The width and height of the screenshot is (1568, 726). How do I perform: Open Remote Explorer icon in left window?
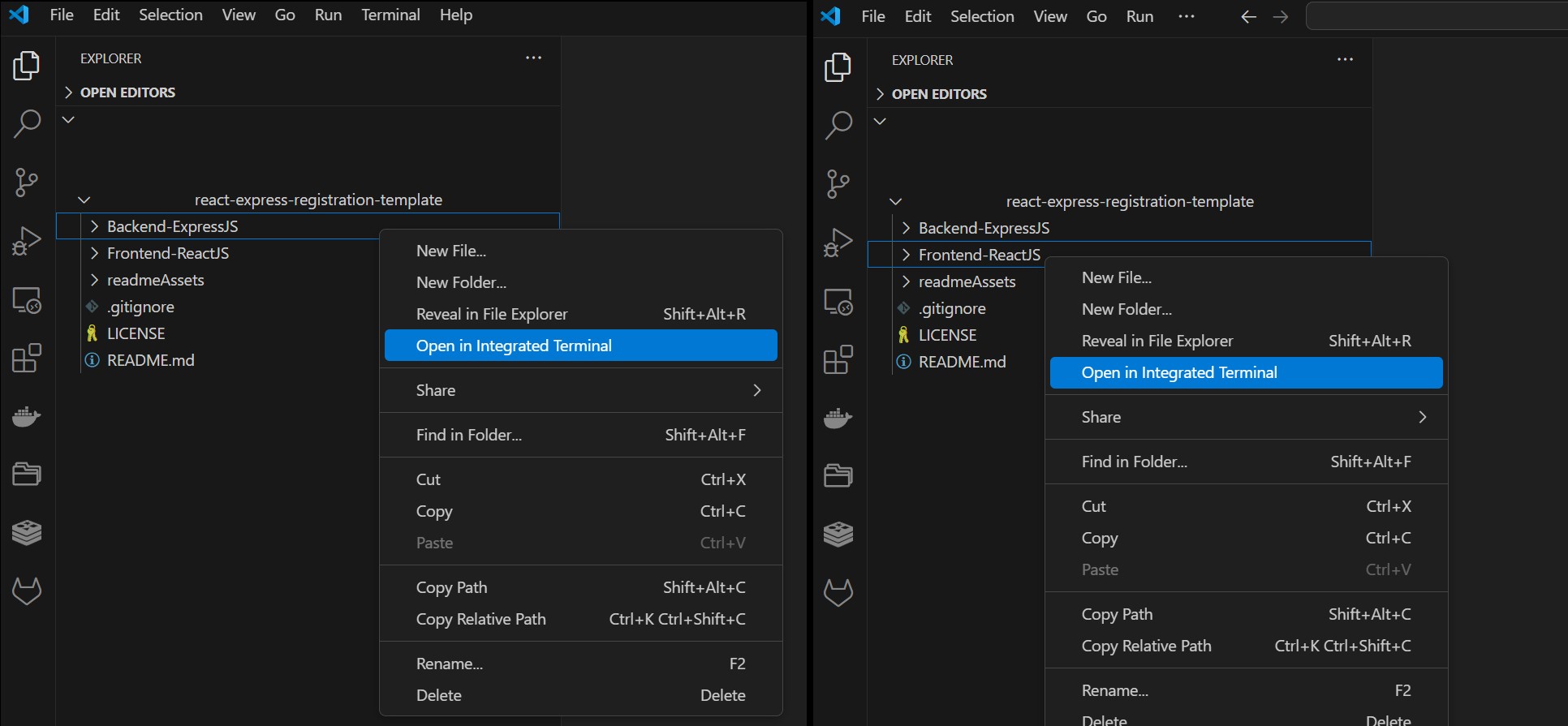[27, 300]
